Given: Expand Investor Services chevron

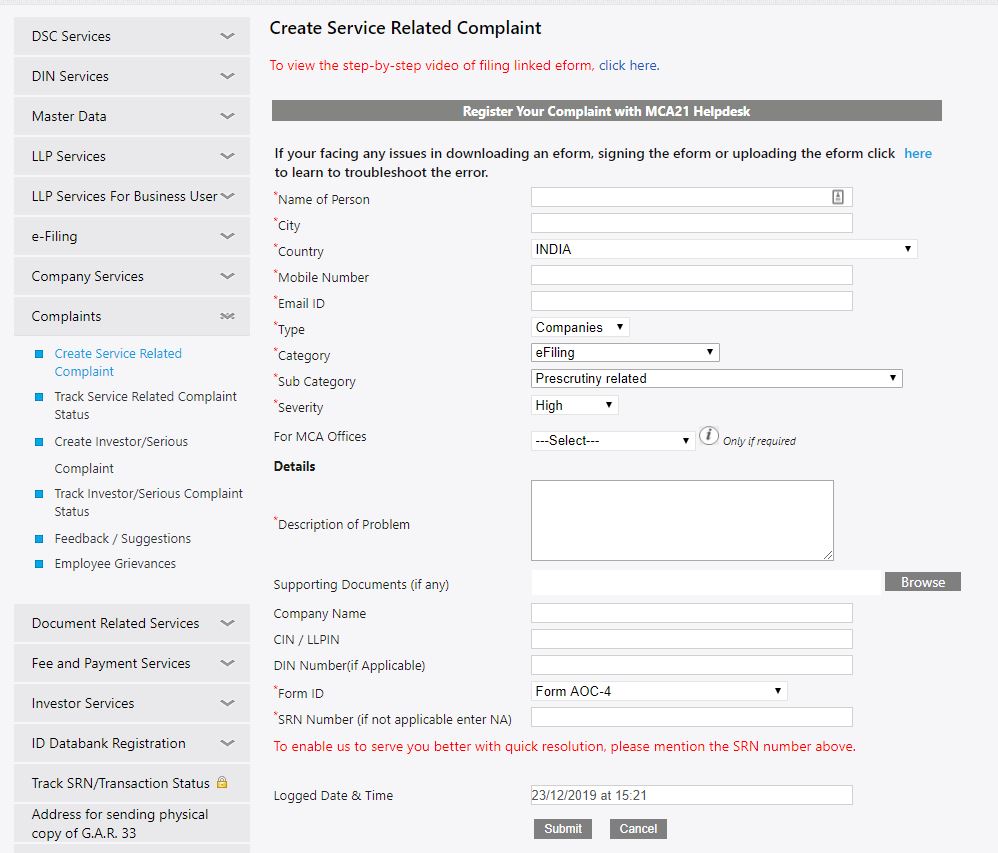Looking at the screenshot, I should click(227, 703).
